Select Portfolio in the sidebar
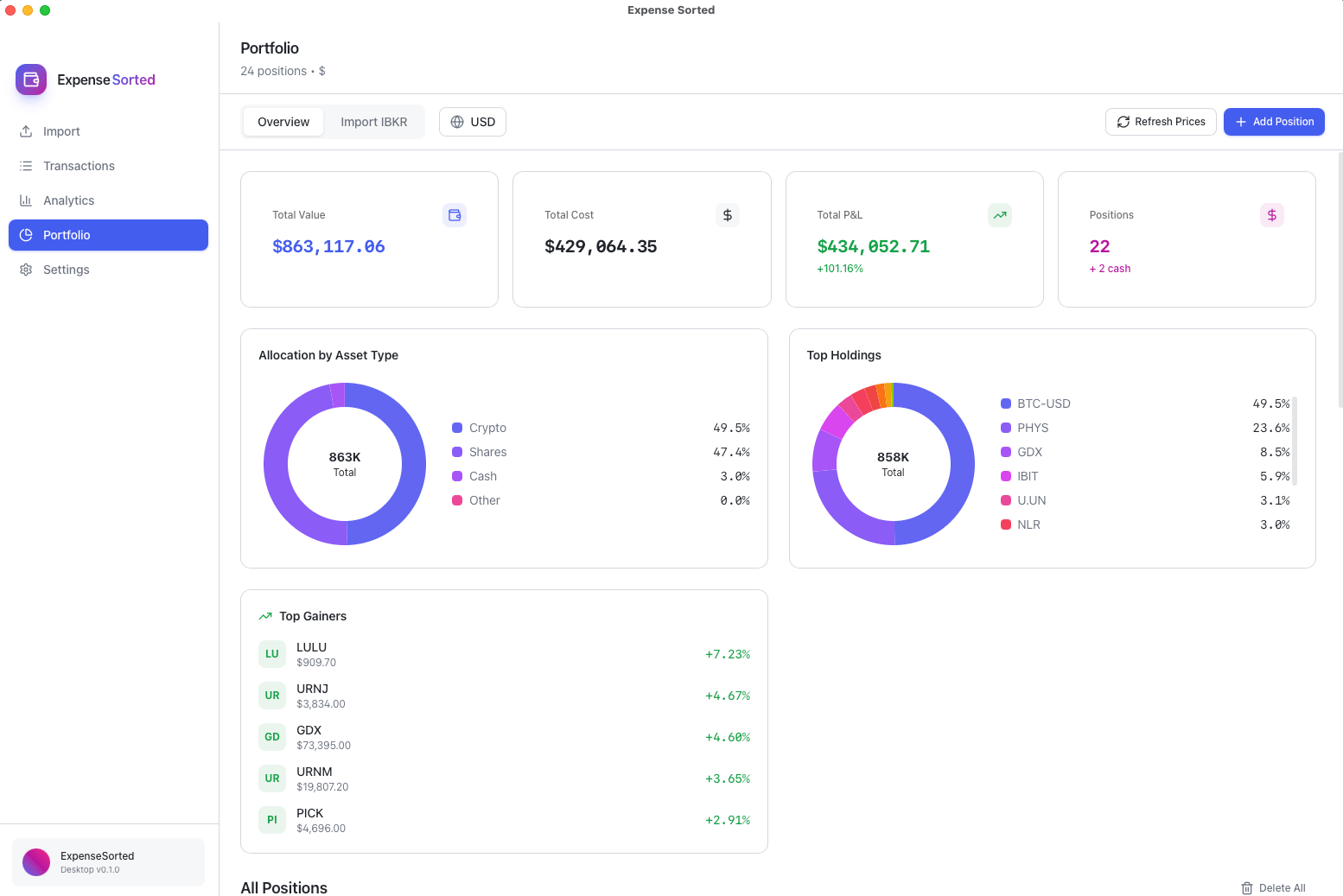1343x896 pixels. pos(108,235)
